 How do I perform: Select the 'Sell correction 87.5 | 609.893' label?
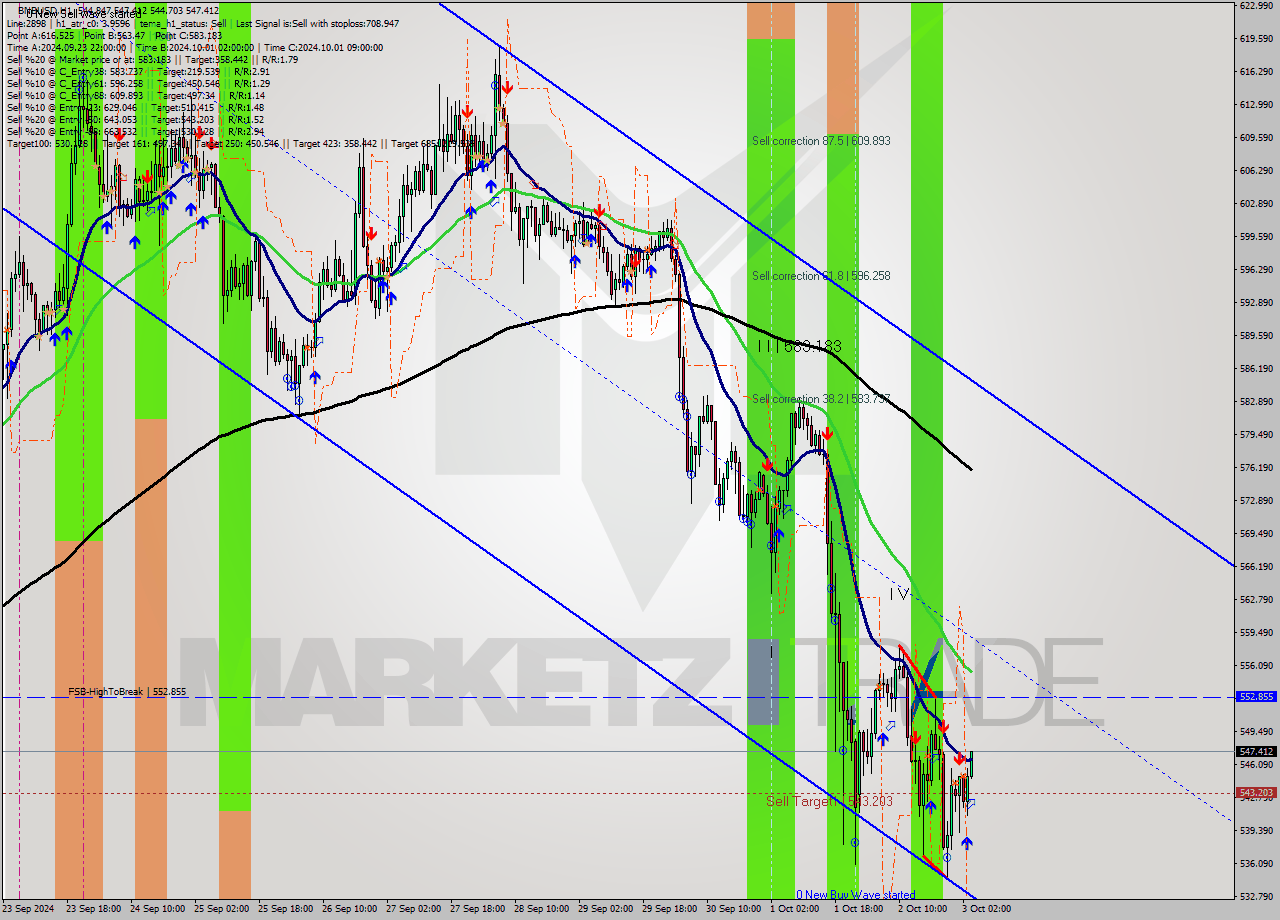tap(821, 141)
